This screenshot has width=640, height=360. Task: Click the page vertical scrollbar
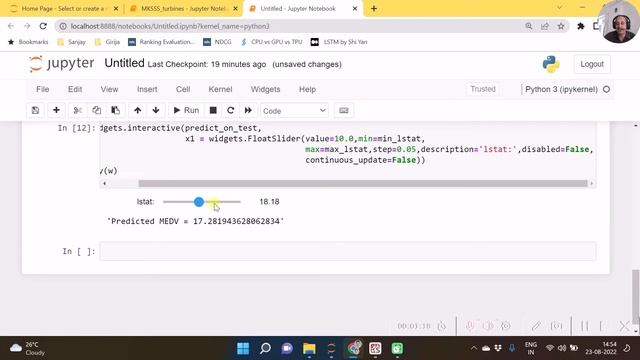tap(636, 296)
